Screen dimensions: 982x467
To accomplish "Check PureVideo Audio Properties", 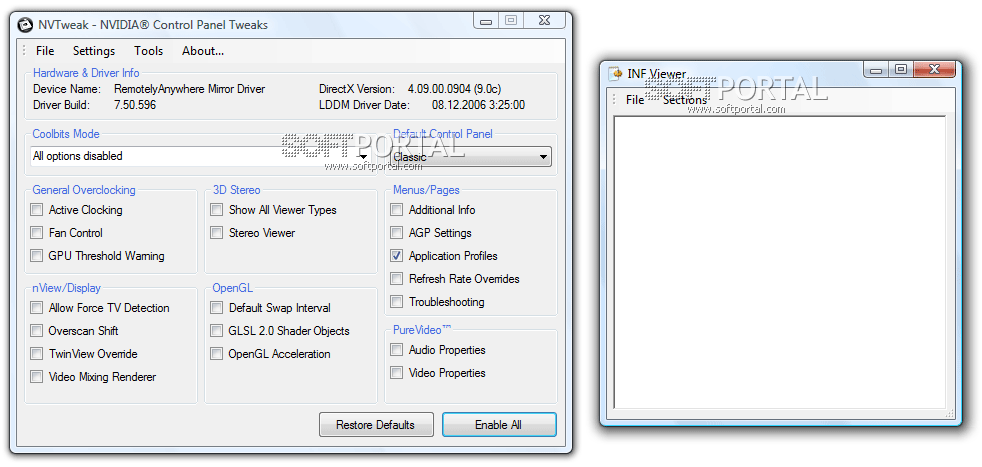I will pyautogui.click(x=396, y=350).
